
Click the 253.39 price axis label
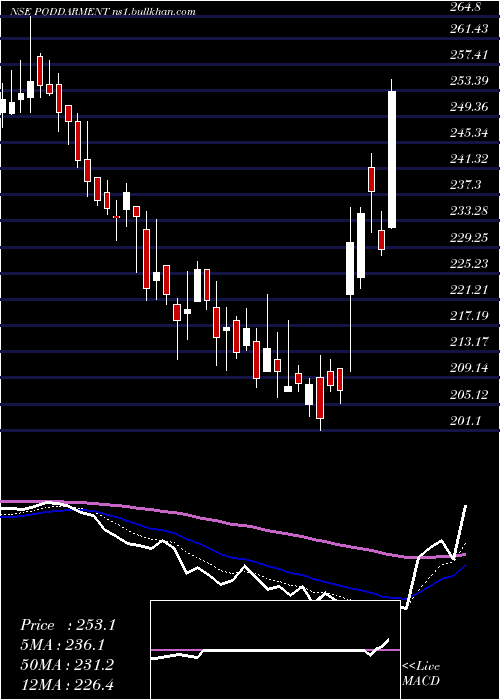coord(470,81)
